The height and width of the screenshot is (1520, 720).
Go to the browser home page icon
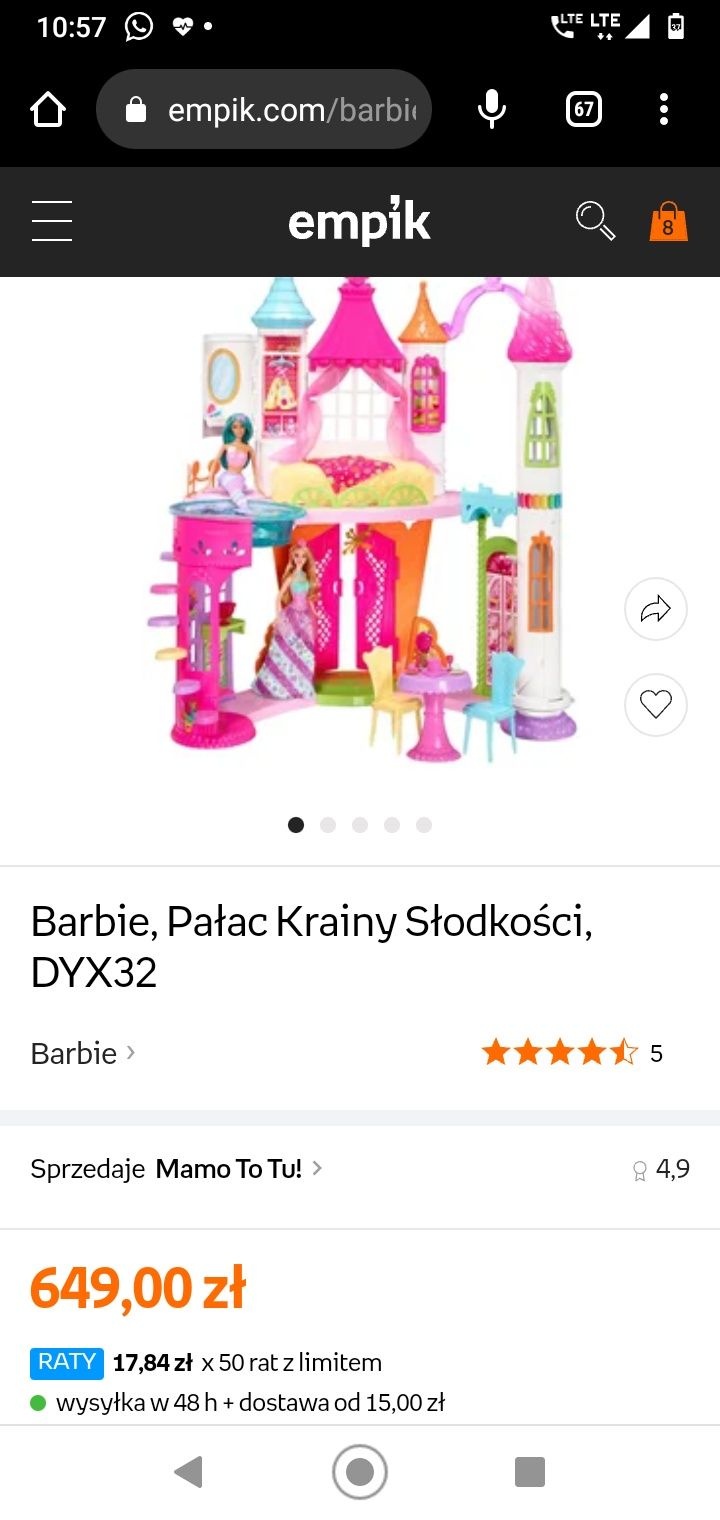point(48,109)
